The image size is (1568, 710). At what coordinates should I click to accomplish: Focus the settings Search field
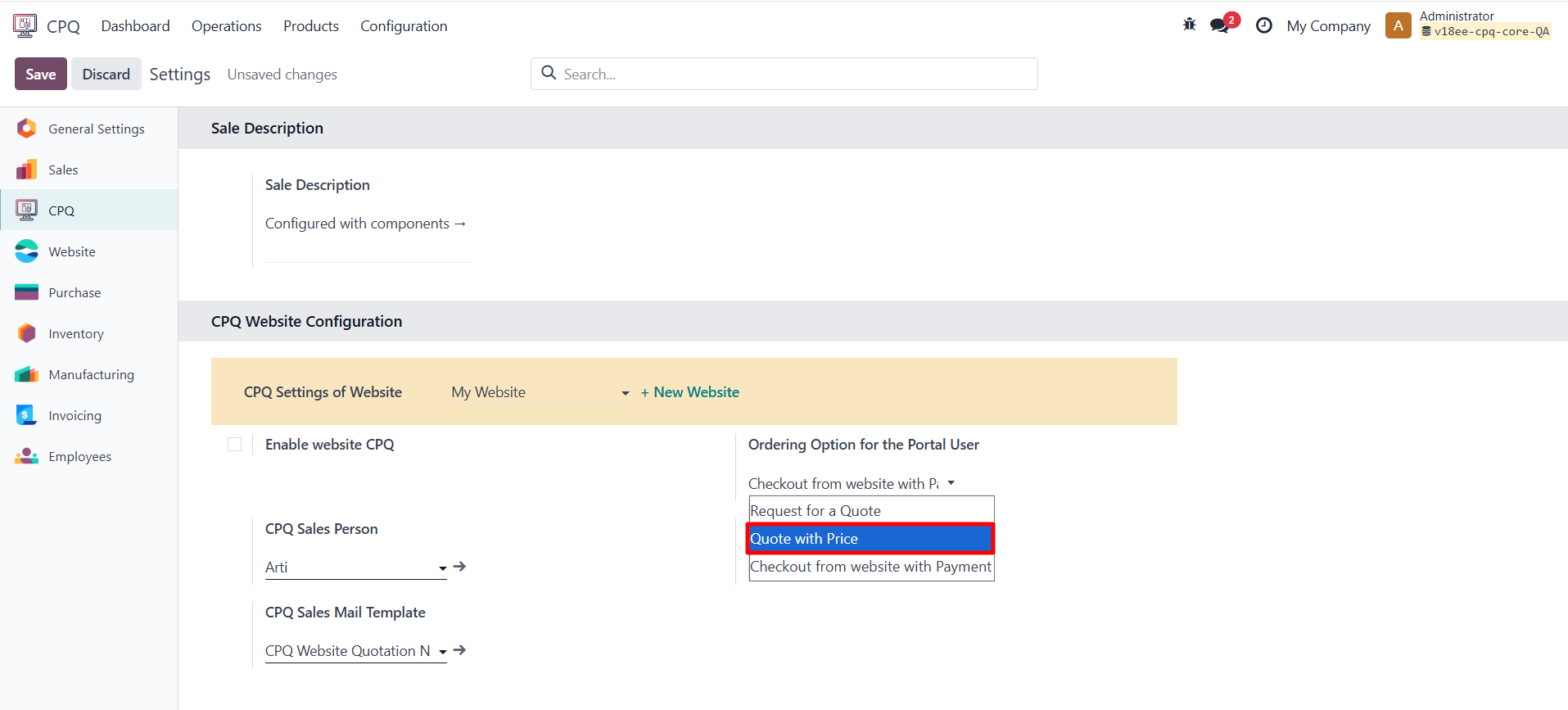tap(794, 74)
